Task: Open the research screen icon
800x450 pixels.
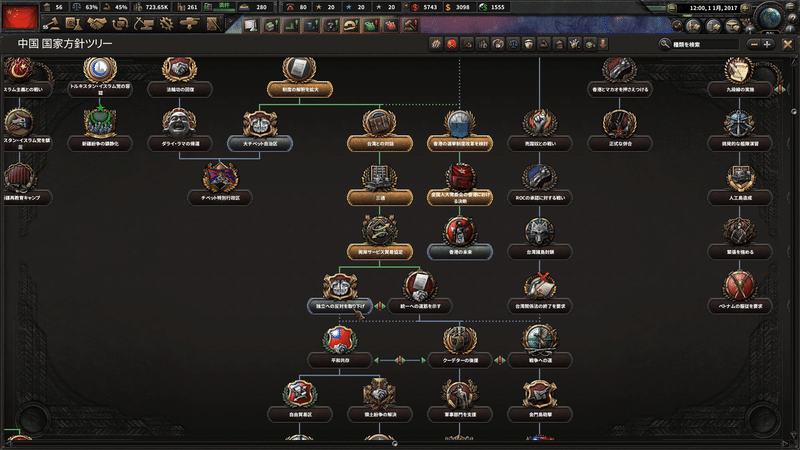Action: (x=74, y=23)
